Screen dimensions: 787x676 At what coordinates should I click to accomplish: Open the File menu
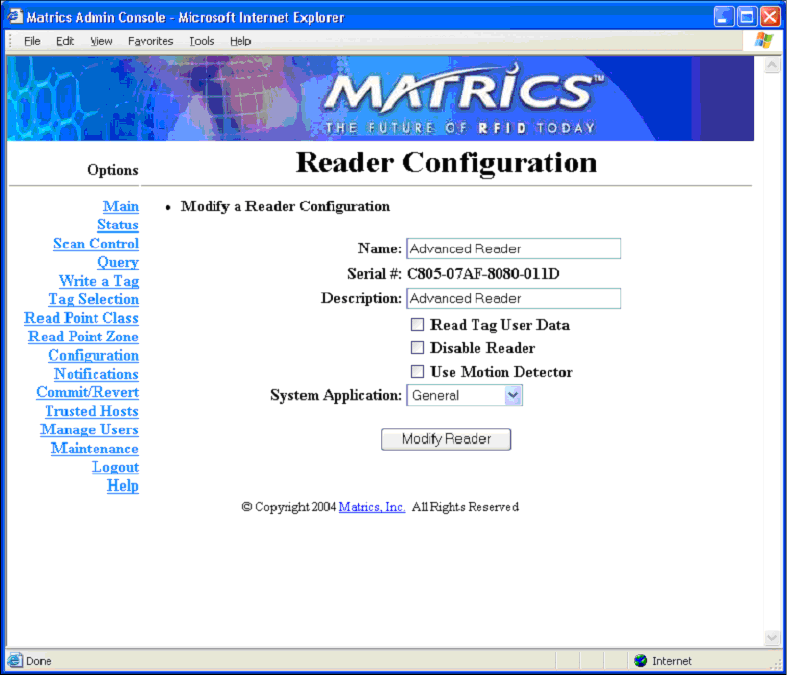coord(32,41)
